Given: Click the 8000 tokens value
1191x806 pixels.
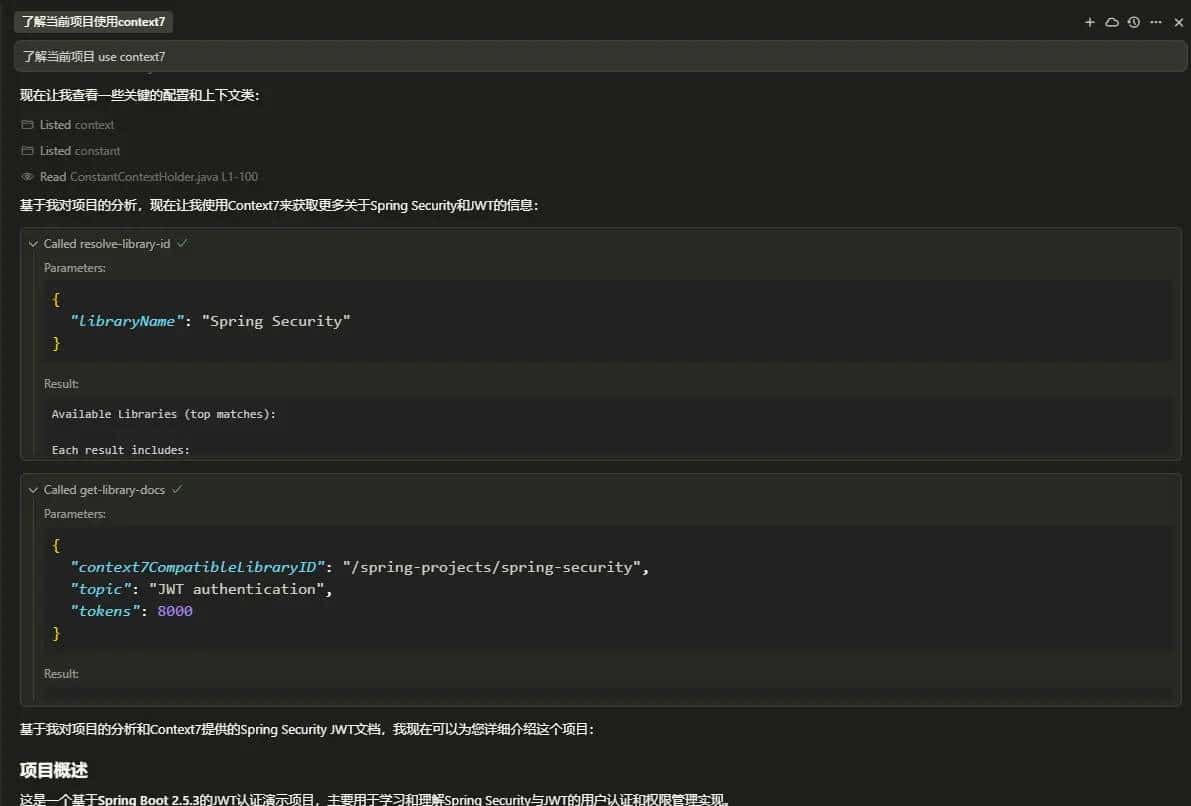Looking at the screenshot, I should 175,612.
